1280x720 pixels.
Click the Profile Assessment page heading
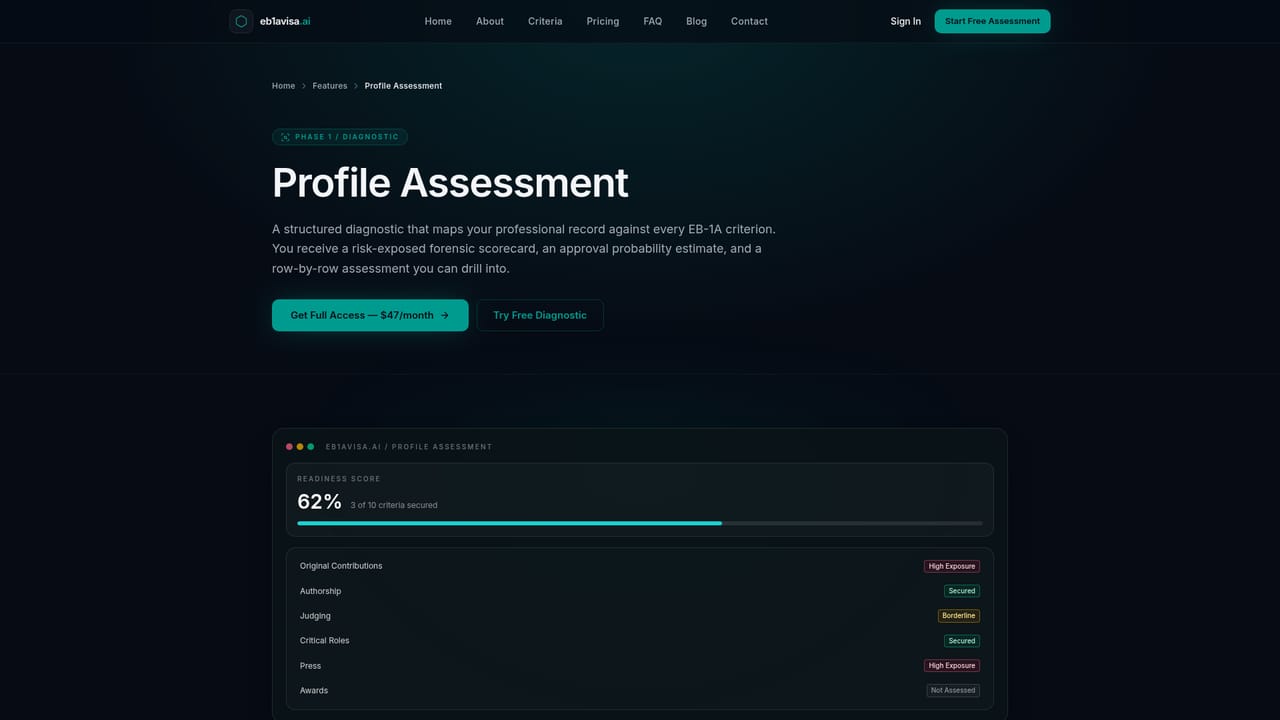click(450, 183)
